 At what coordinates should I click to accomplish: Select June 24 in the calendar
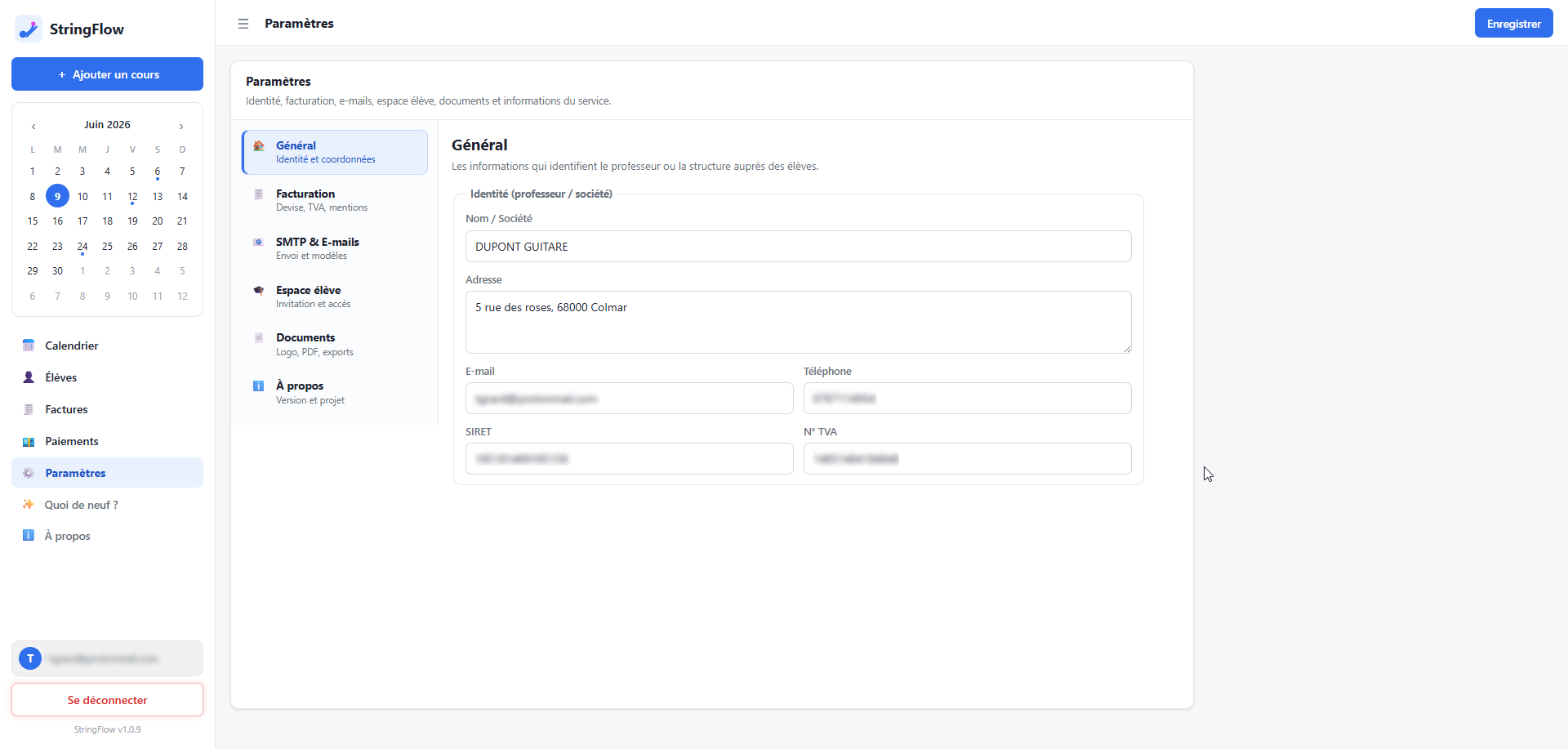point(82,246)
